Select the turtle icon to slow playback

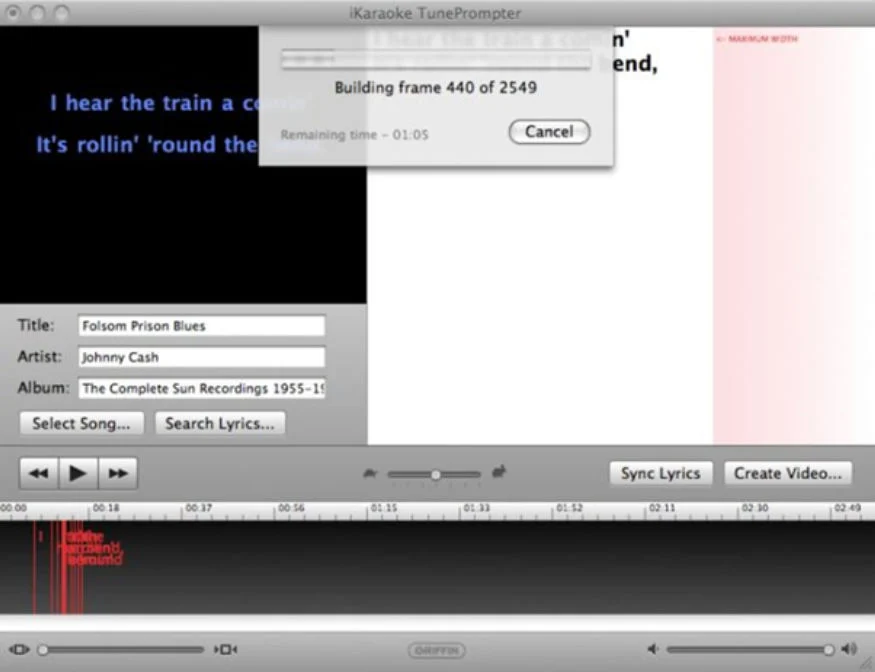click(369, 473)
